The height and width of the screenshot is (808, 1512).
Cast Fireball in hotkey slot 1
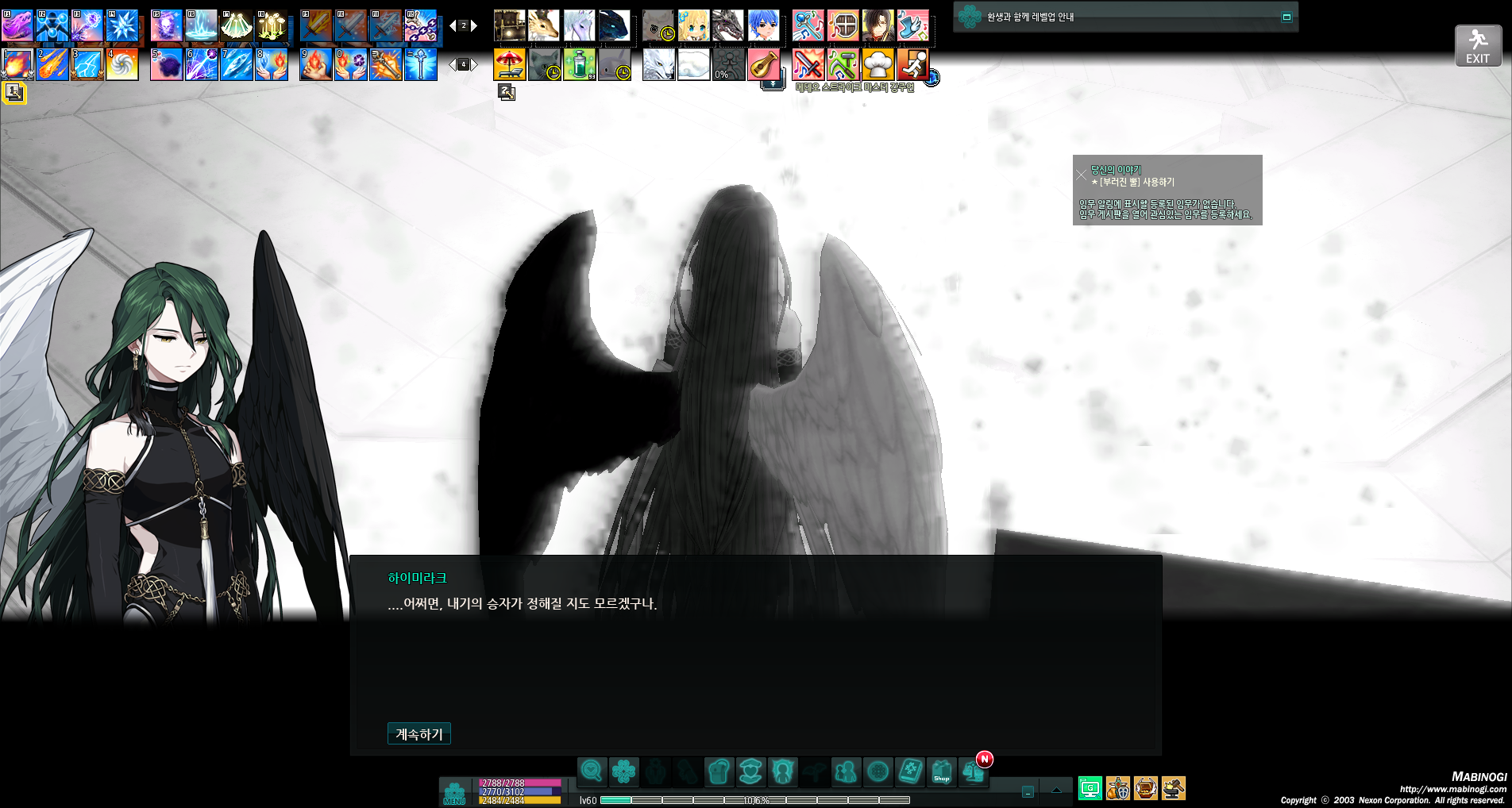point(17,64)
